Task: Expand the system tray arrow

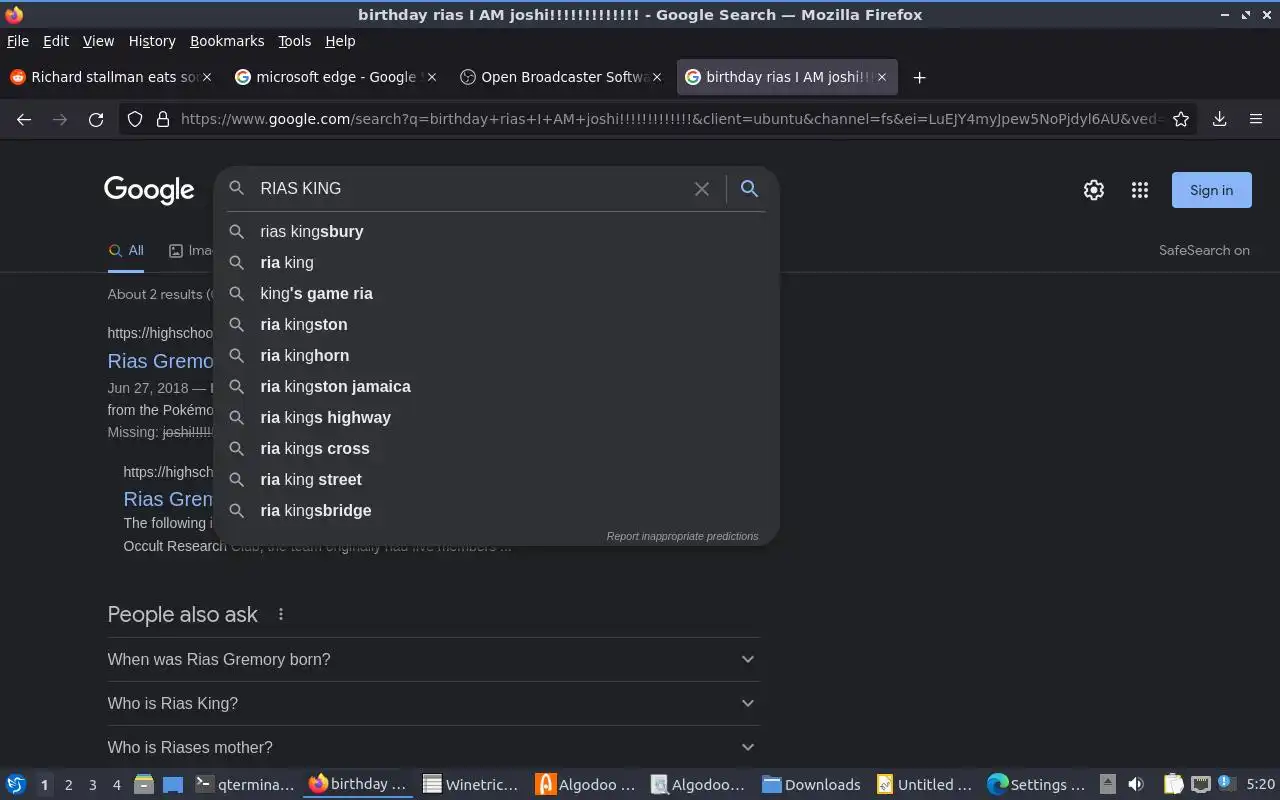Action: click(1107, 784)
